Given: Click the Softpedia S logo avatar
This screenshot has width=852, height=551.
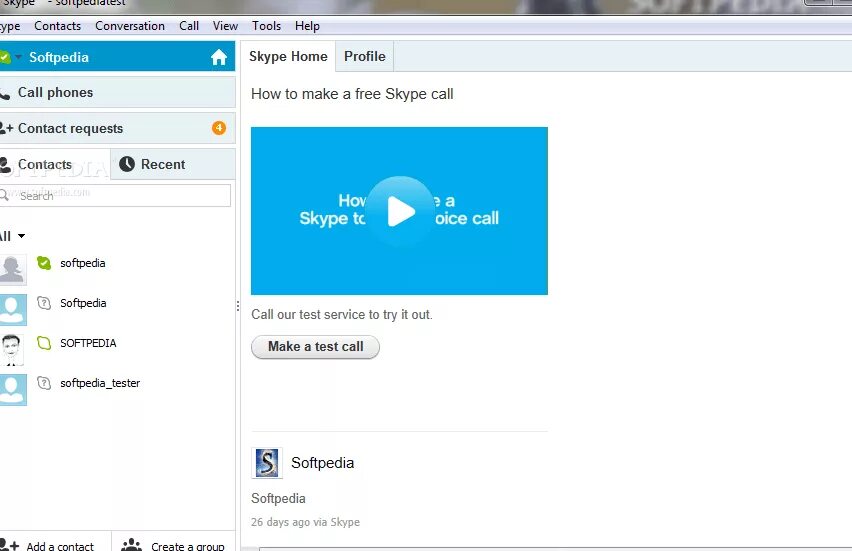Looking at the screenshot, I should click(x=267, y=463).
